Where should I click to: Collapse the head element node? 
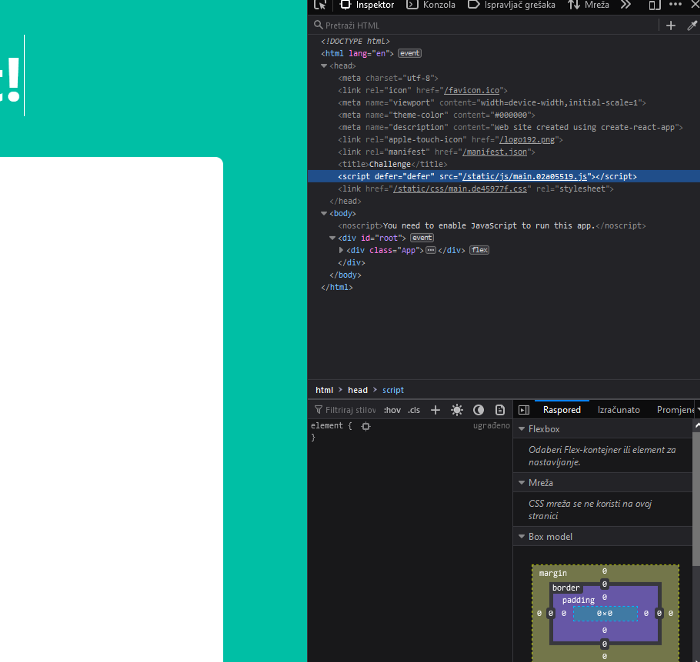click(324, 66)
